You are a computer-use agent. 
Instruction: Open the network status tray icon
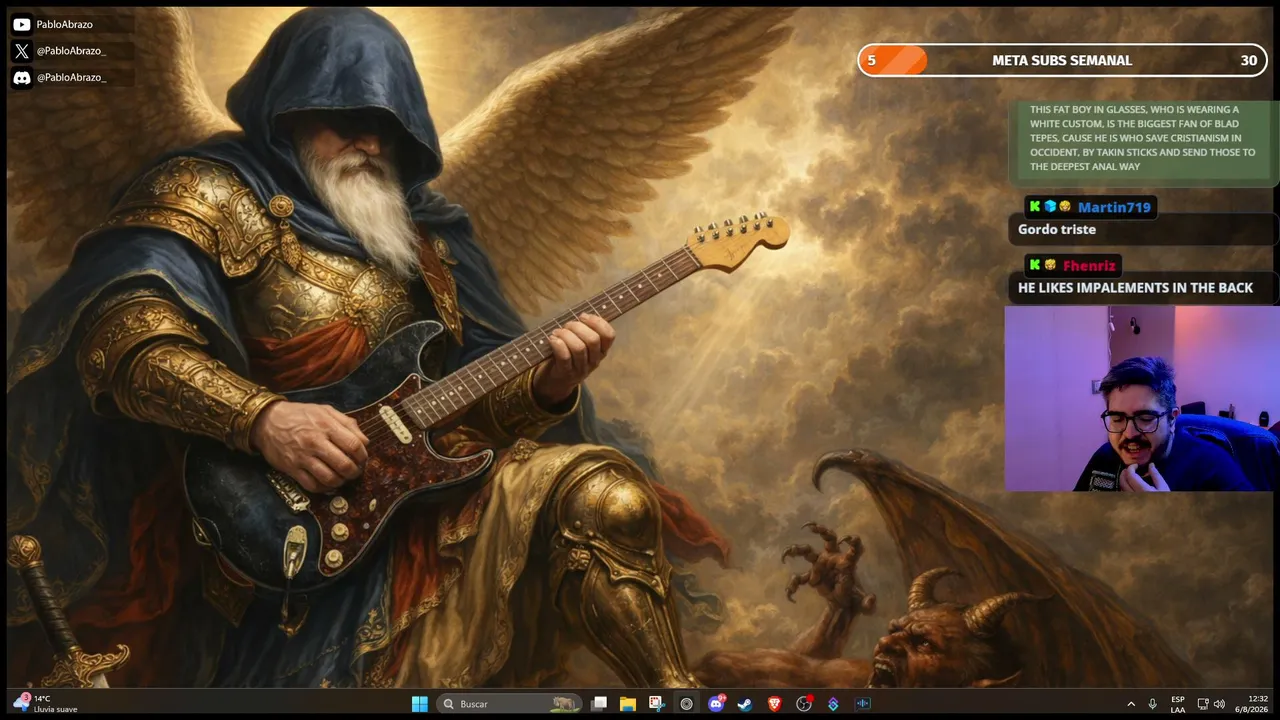(1203, 704)
